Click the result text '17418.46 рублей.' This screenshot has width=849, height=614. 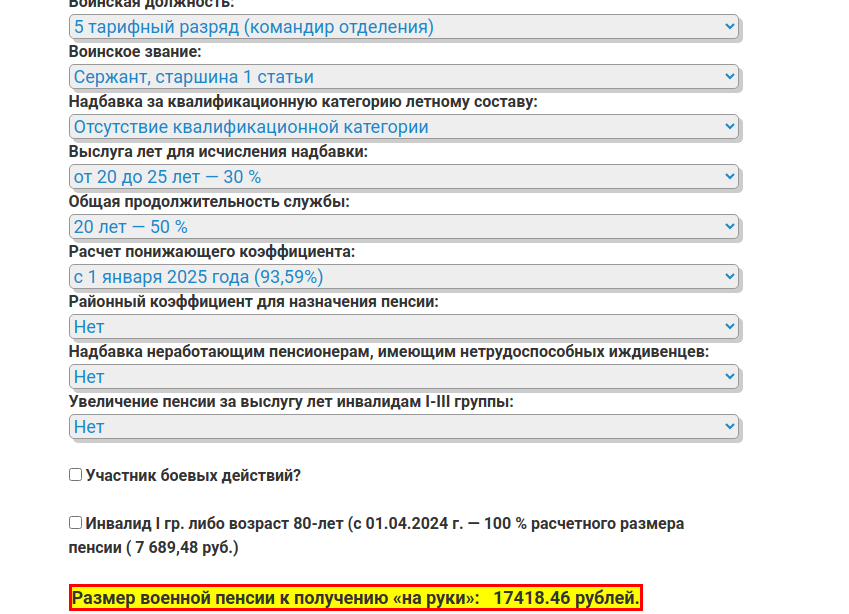click(x=566, y=598)
